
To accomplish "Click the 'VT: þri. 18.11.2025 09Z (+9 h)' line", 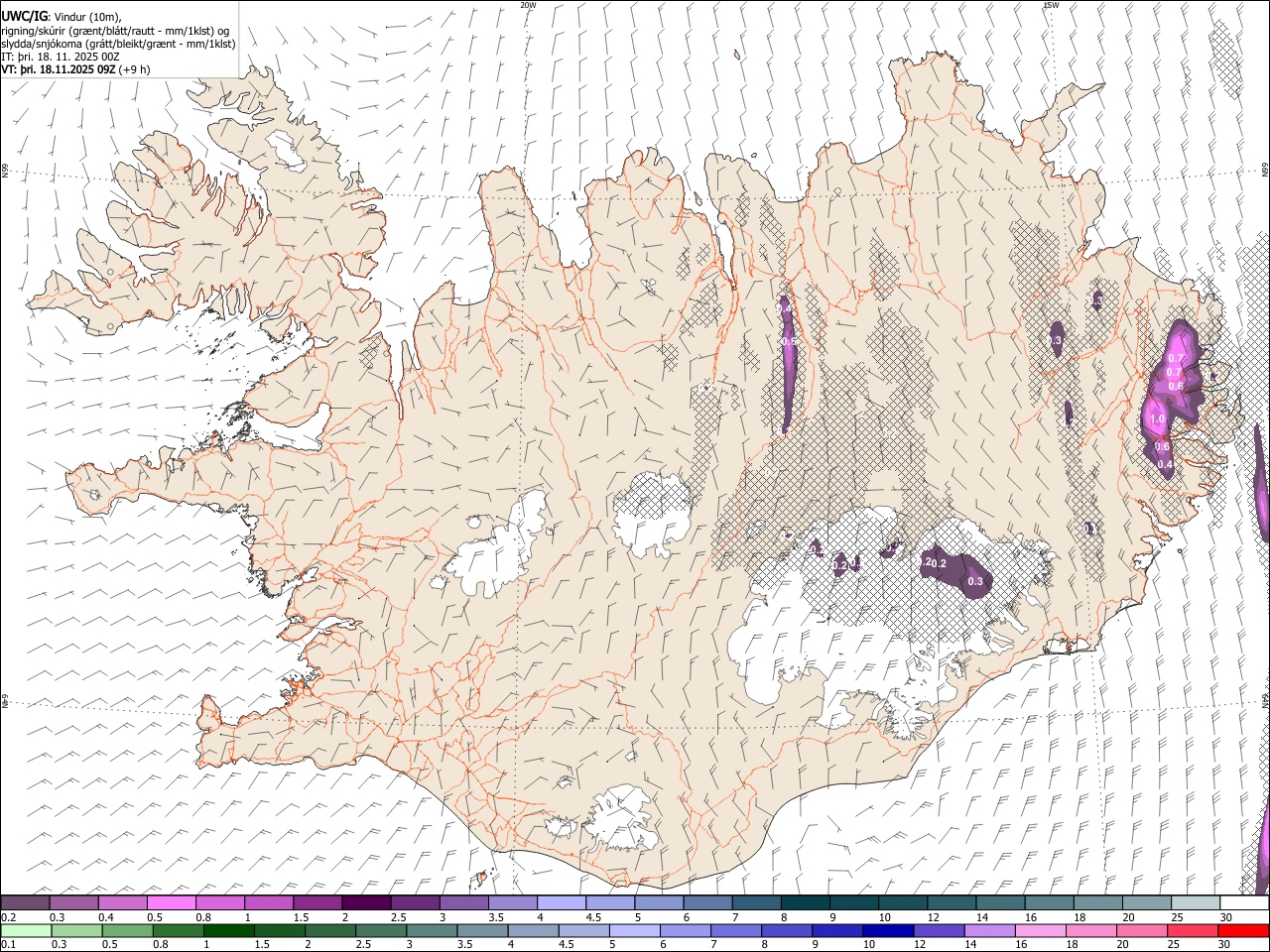I will pyautogui.click(x=76, y=69).
